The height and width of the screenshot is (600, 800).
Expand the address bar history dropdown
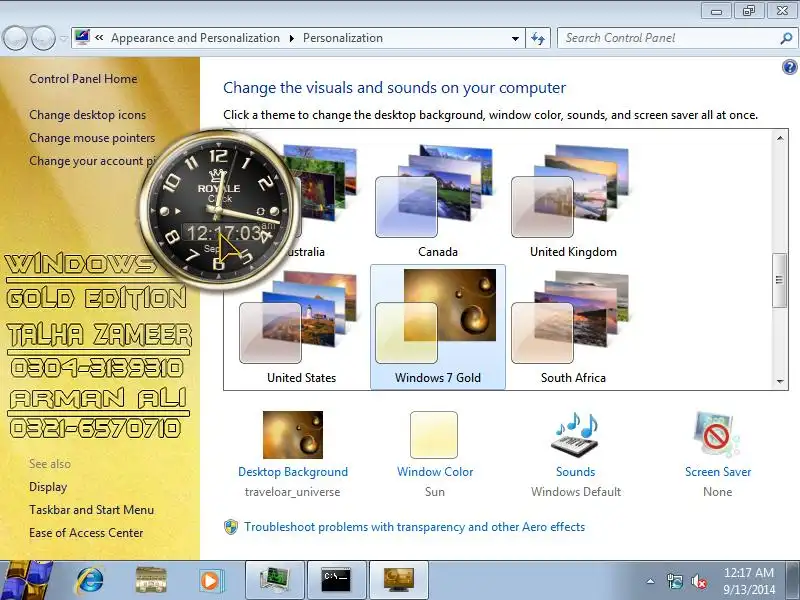(515, 39)
